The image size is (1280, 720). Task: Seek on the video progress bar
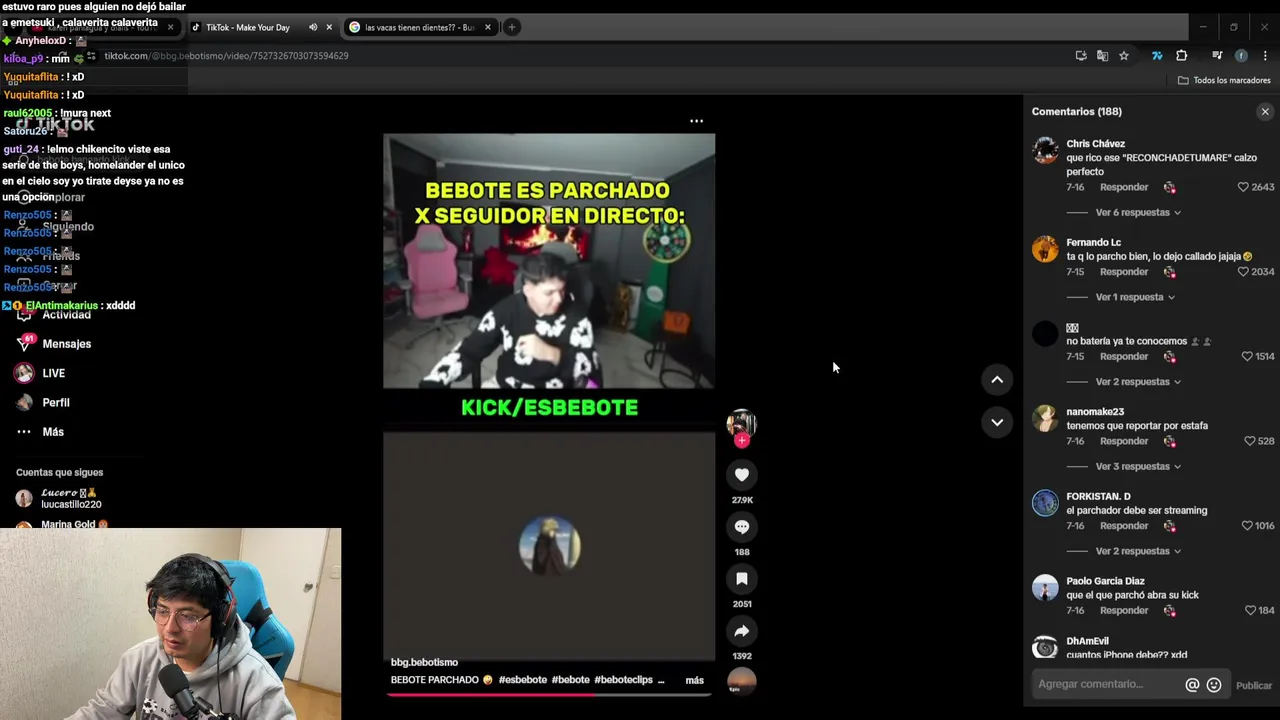point(549,694)
